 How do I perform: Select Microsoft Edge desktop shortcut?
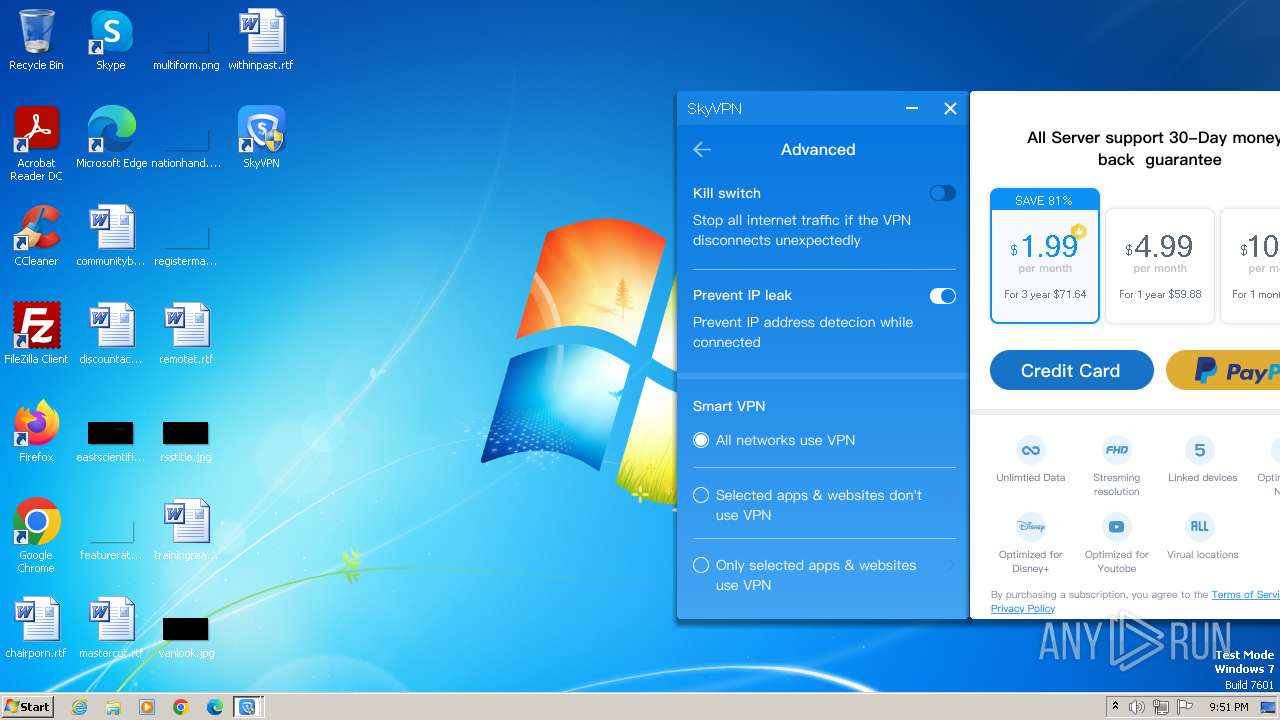111,138
